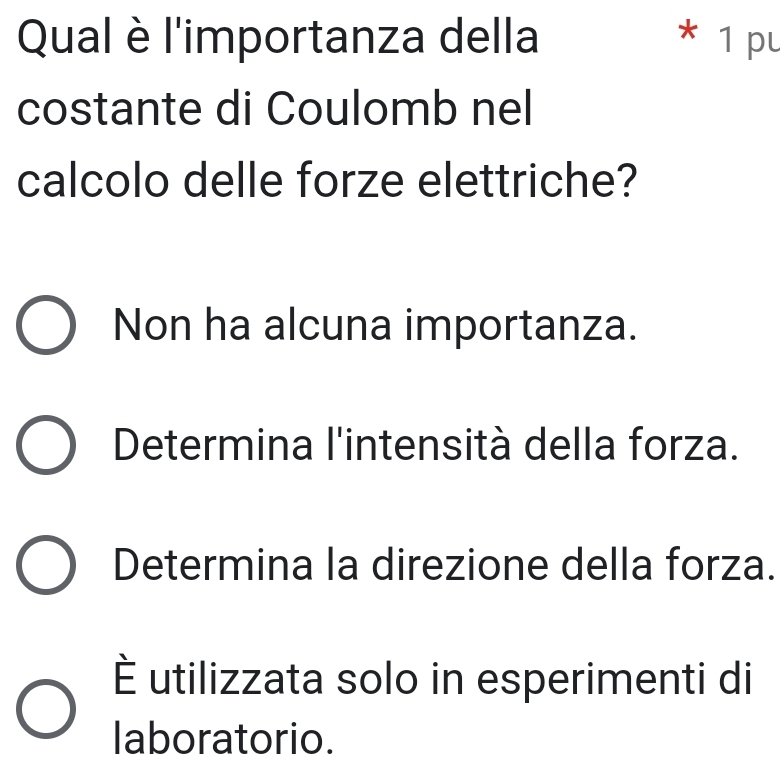Click the question line 'calcolo delle forze elettriche?'
The width and height of the screenshot is (780, 761).
tap(327, 181)
